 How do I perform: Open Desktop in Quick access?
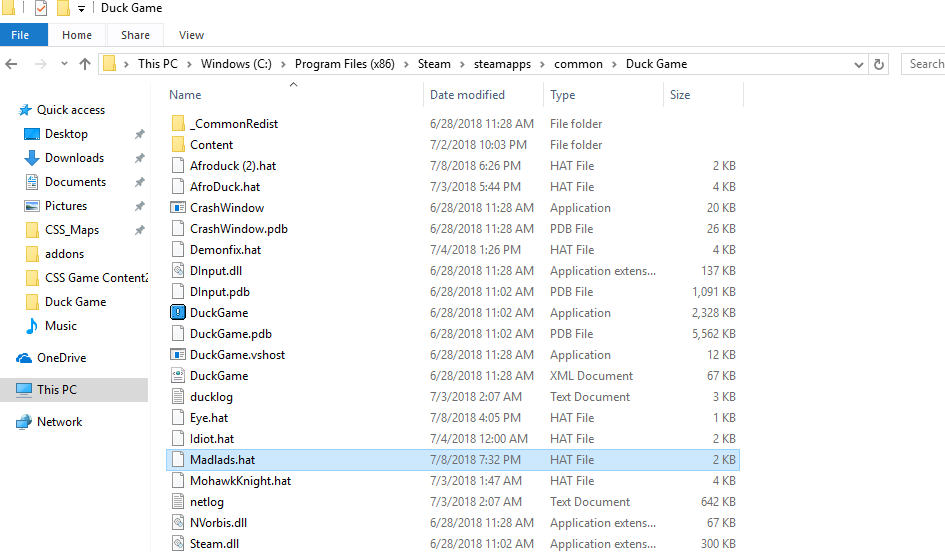[x=66, y=134]
